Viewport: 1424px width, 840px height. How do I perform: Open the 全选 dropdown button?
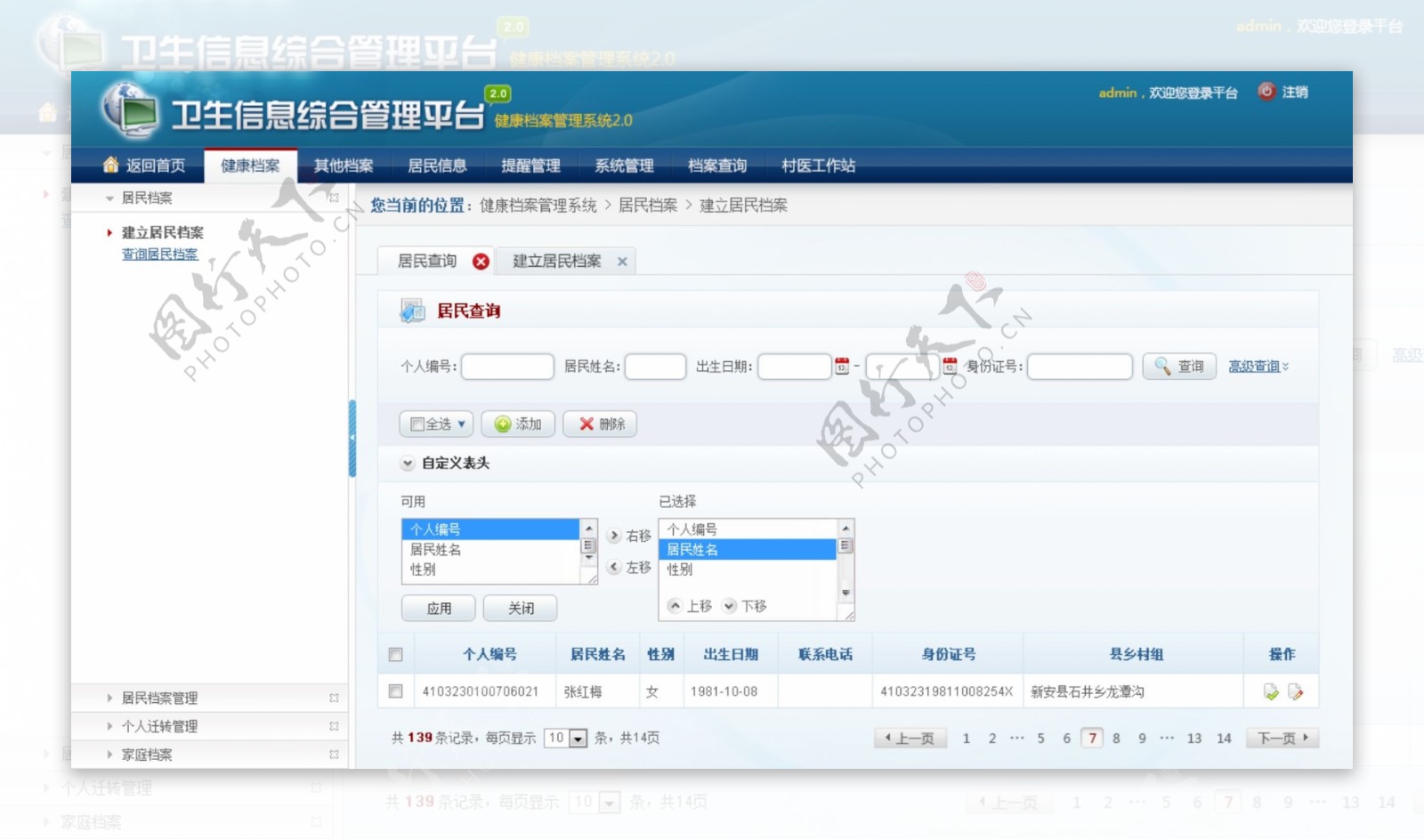[x=436, y=424]
